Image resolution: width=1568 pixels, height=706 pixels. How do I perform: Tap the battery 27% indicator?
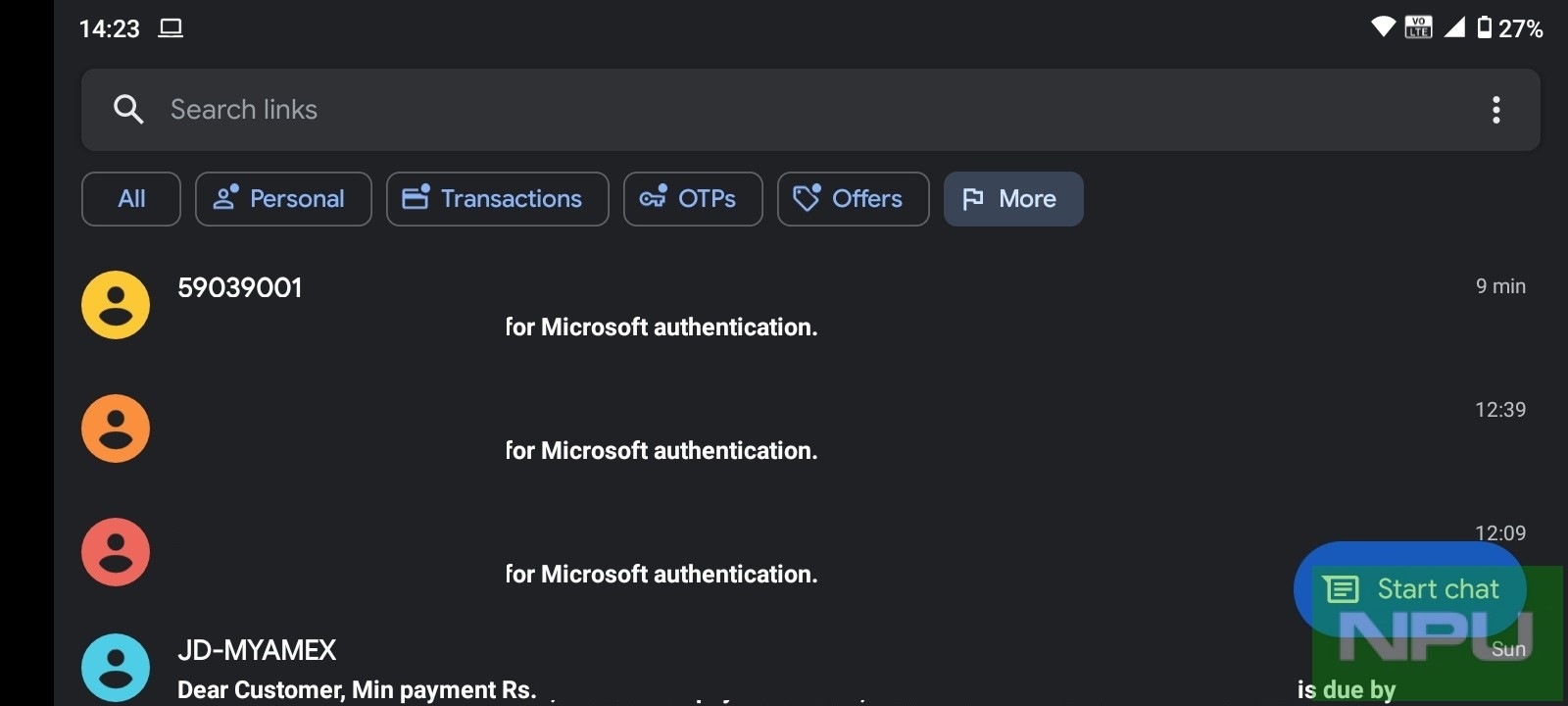[1510, 28]
